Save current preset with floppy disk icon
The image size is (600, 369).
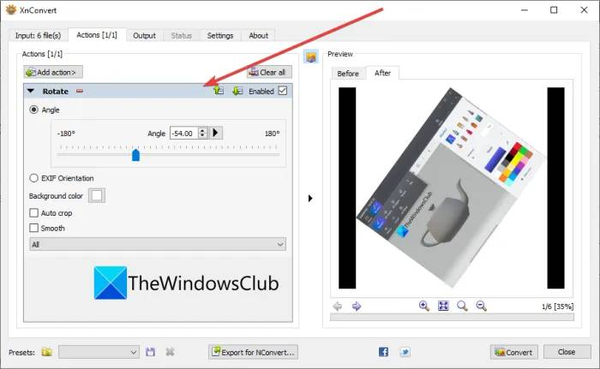[x=150, y=352]
